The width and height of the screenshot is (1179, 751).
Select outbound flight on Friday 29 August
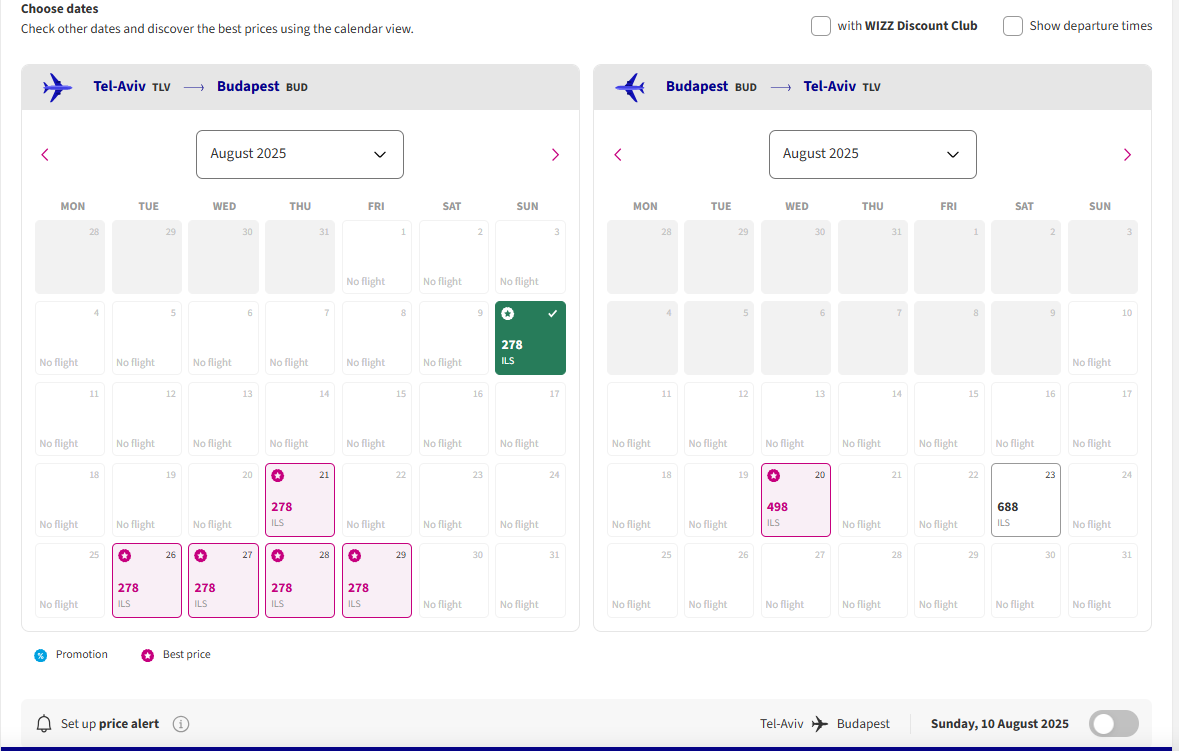pyautogui.click(x=377, y=580)
